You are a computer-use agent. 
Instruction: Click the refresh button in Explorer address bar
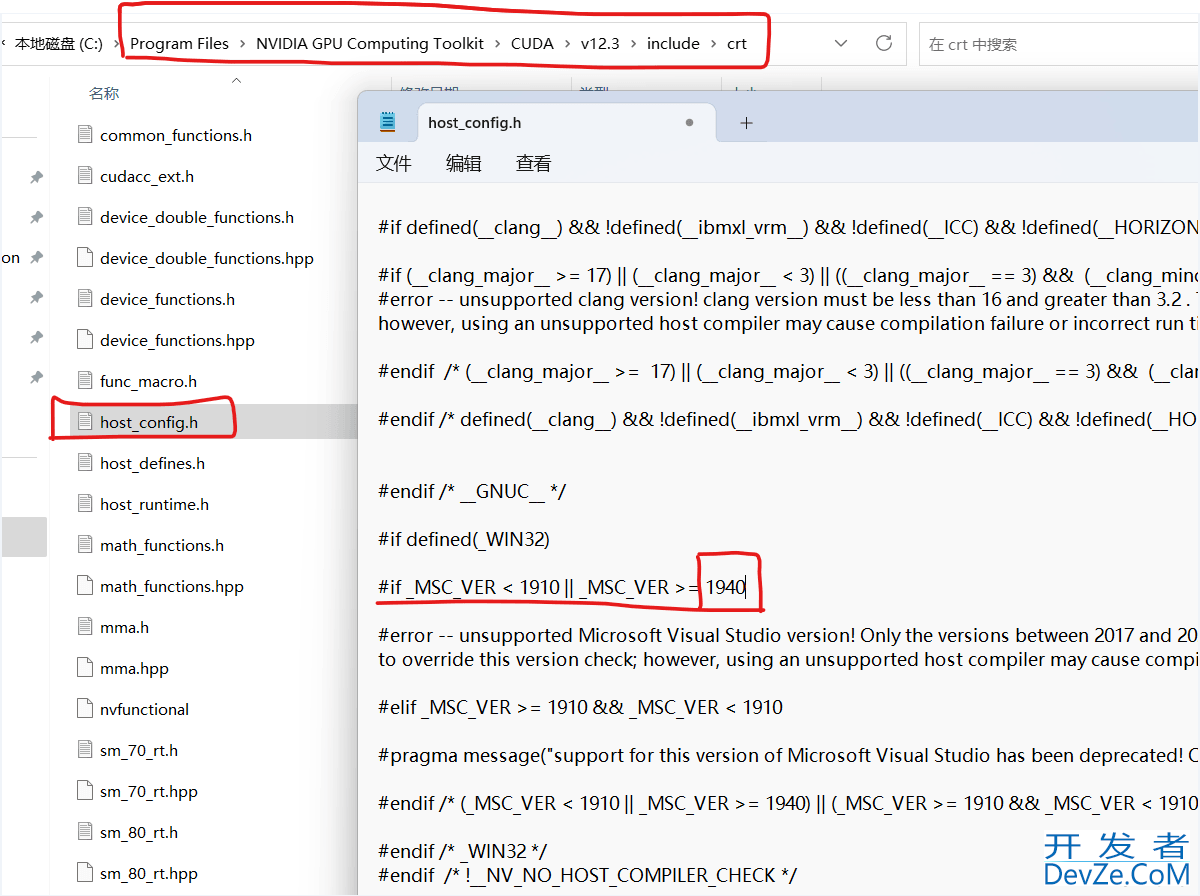883,43
